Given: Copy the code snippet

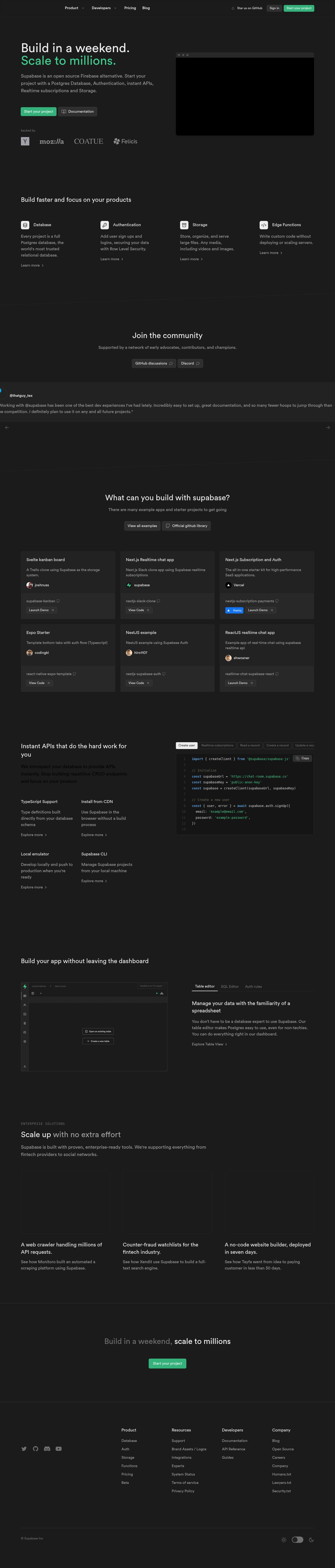Looking at the screenshot, I should (x=302, y=758).
